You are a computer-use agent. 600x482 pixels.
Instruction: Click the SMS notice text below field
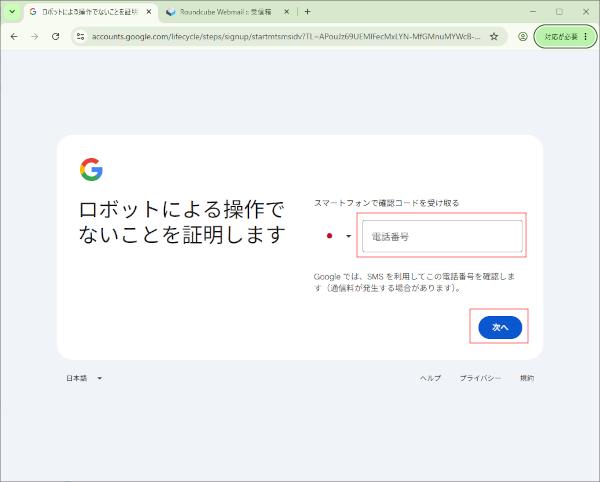pos(414,282)
